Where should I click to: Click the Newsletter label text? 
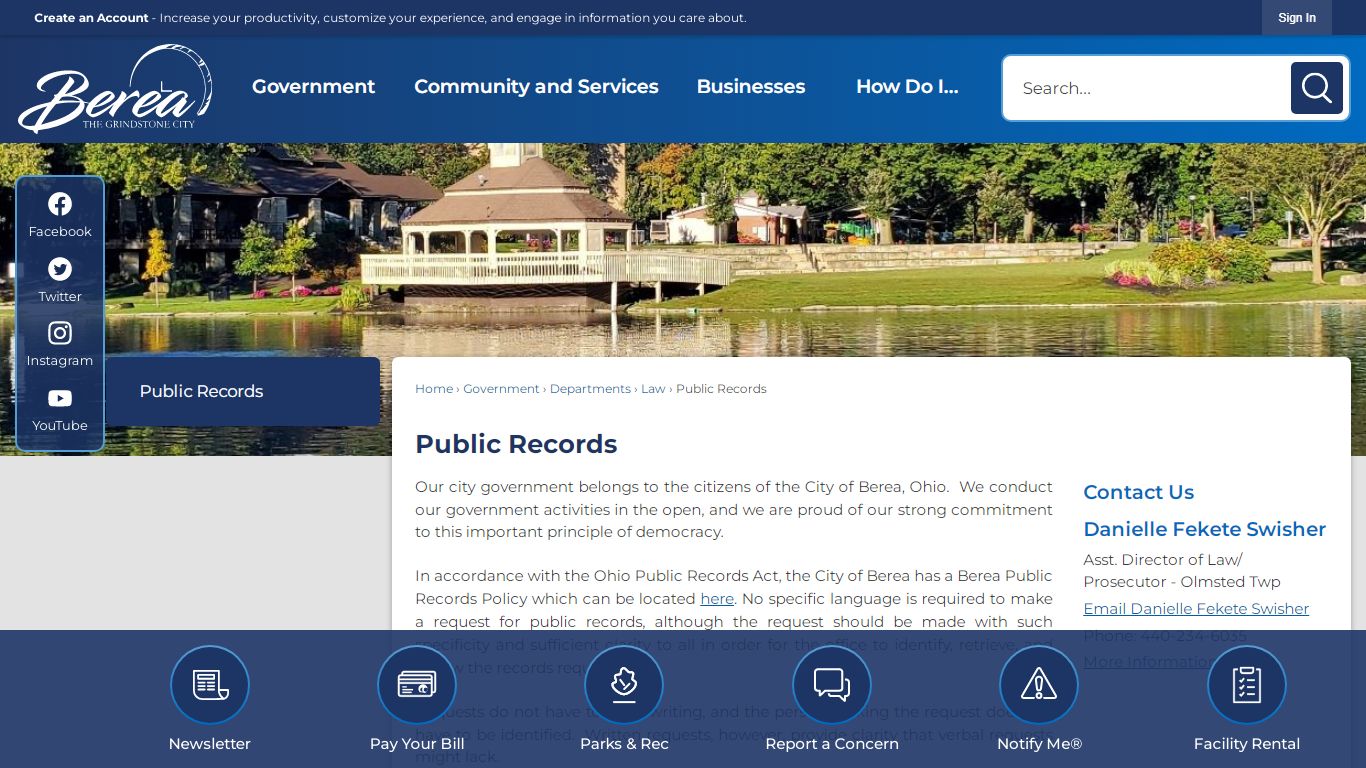point(210,744)
